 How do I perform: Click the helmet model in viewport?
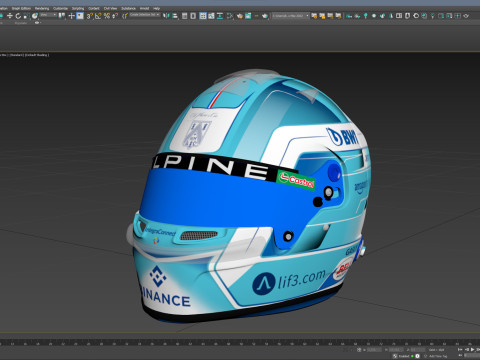248,197
